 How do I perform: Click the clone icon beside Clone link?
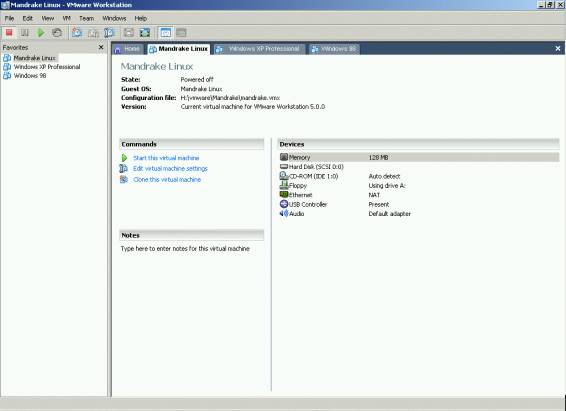coord(124,179)
